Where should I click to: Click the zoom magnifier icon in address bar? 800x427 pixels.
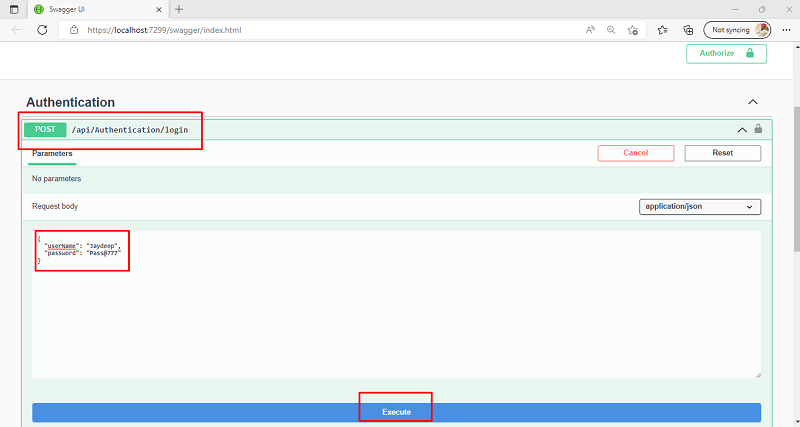point(611,30)
